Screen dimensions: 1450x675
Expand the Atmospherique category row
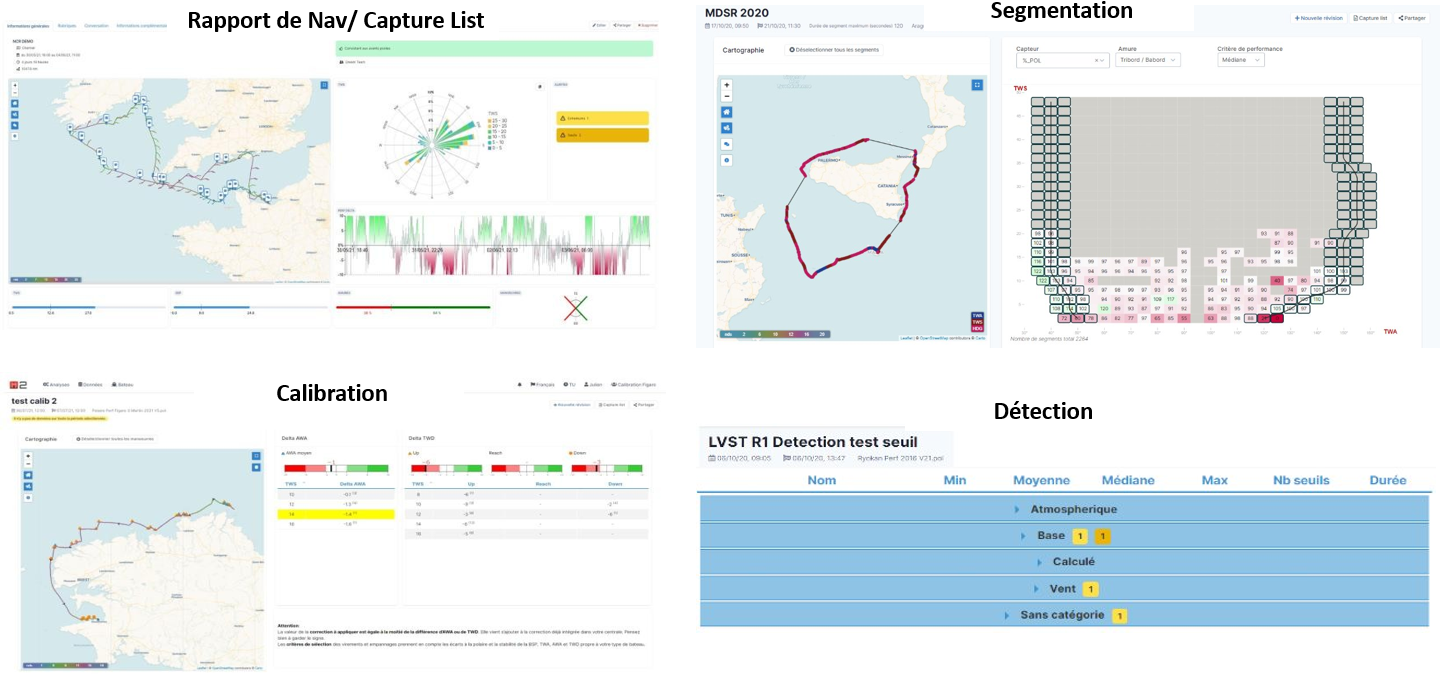tap(1063, 509)
